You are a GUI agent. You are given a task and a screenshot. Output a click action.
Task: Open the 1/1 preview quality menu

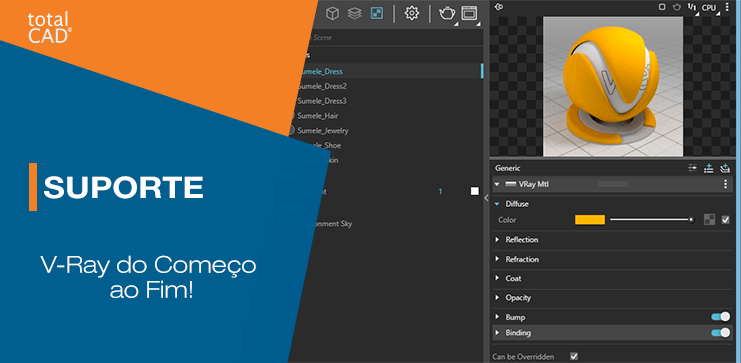pos(692,7)
